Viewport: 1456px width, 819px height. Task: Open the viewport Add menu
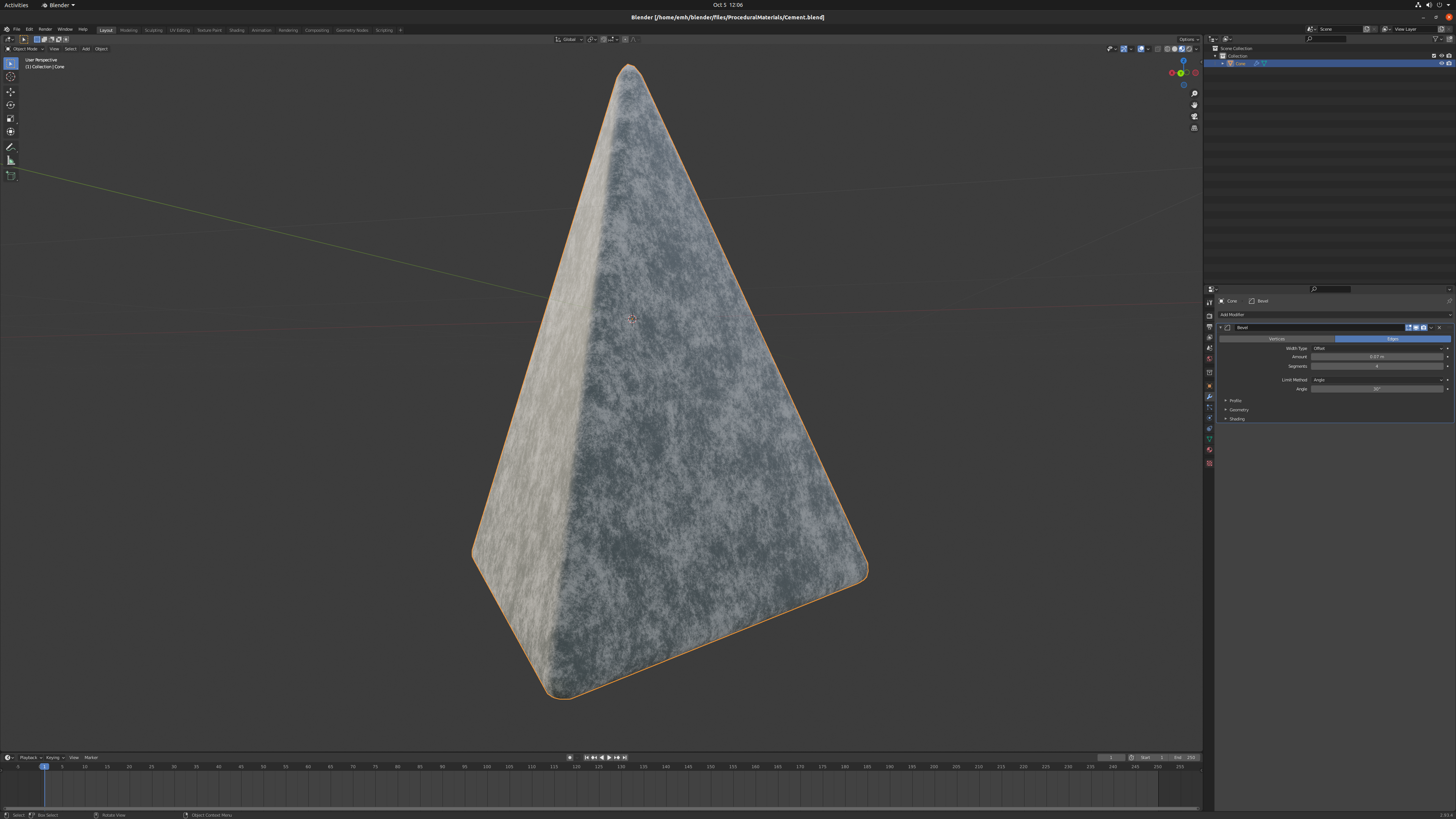click(x=86, y=49)
